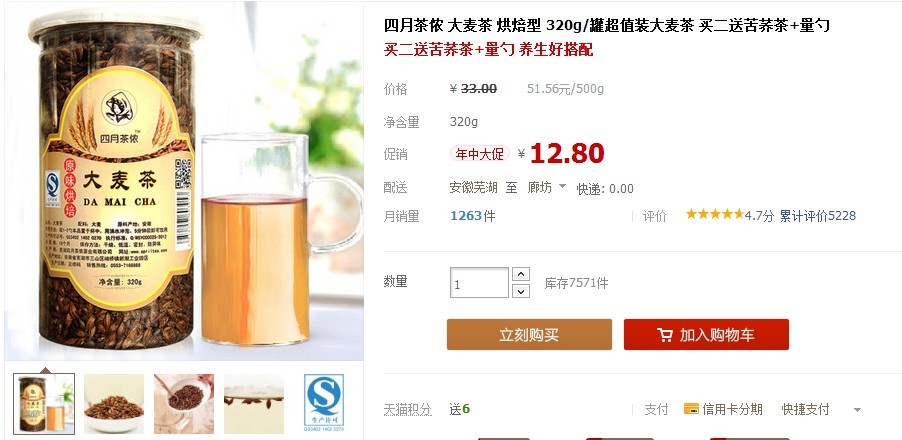The width and height of the screenshot is (902, 440).
Task: Open the 廊坊 delivery destination dropdown
Action: click(x=546, y=187)
